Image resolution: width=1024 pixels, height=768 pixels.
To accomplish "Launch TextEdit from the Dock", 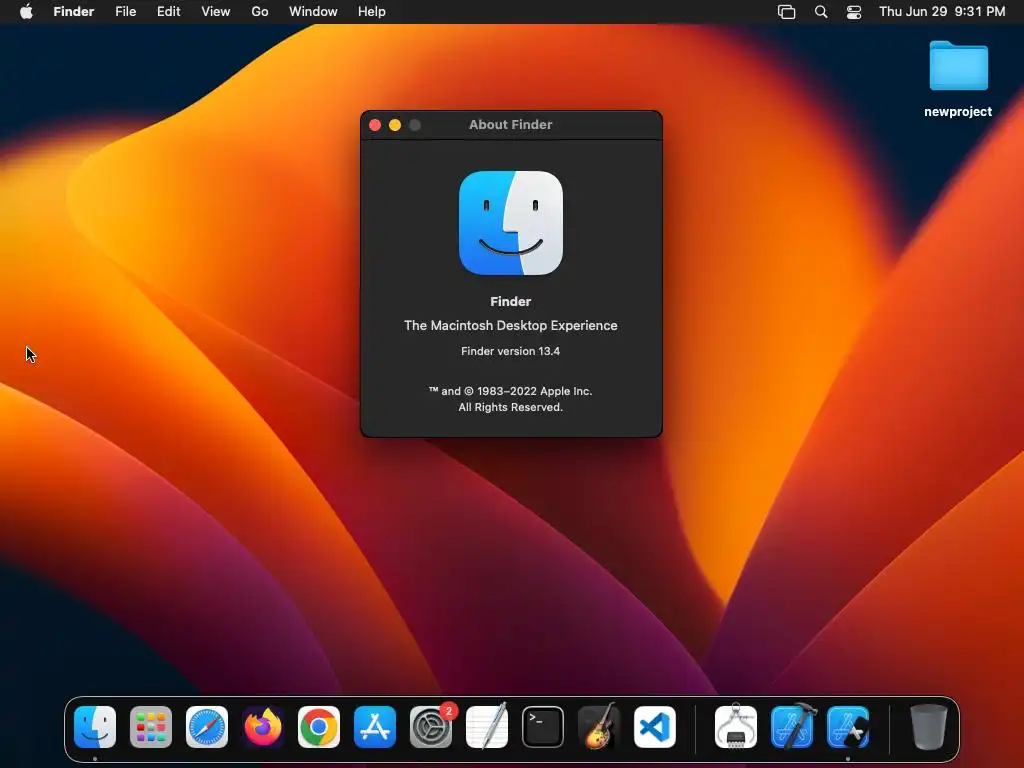I will (x=487, y=727).
